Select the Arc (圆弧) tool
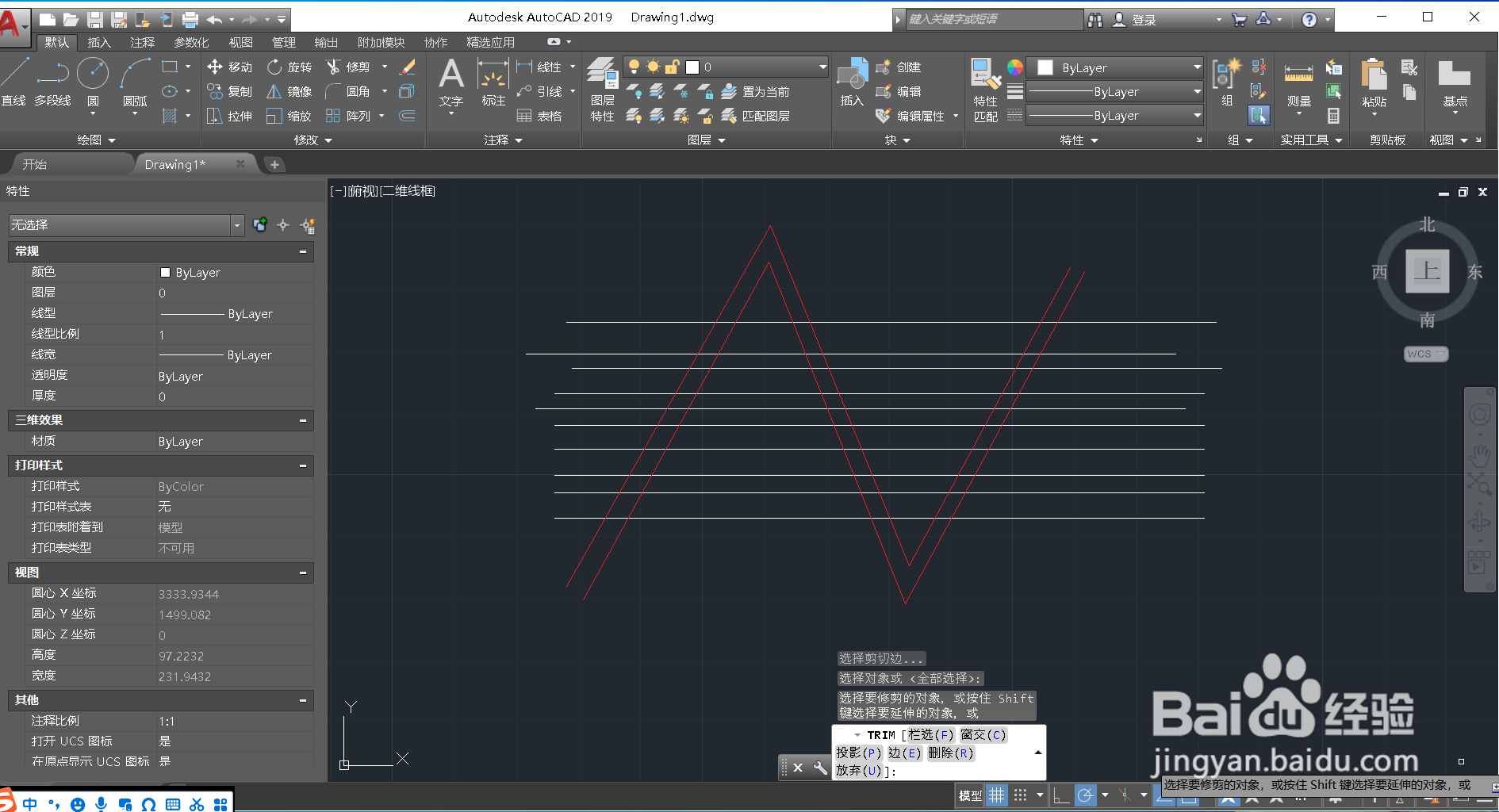Screen dimensions: 1499x812 click(135, 82)
